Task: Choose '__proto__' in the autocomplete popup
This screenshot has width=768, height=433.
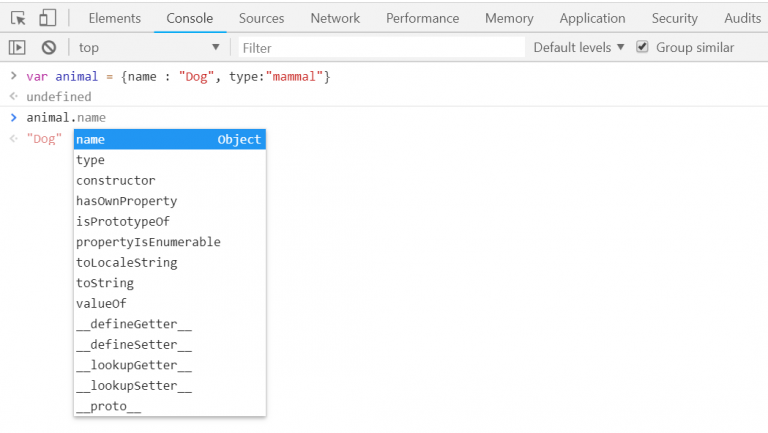Action: pos(109,406)
